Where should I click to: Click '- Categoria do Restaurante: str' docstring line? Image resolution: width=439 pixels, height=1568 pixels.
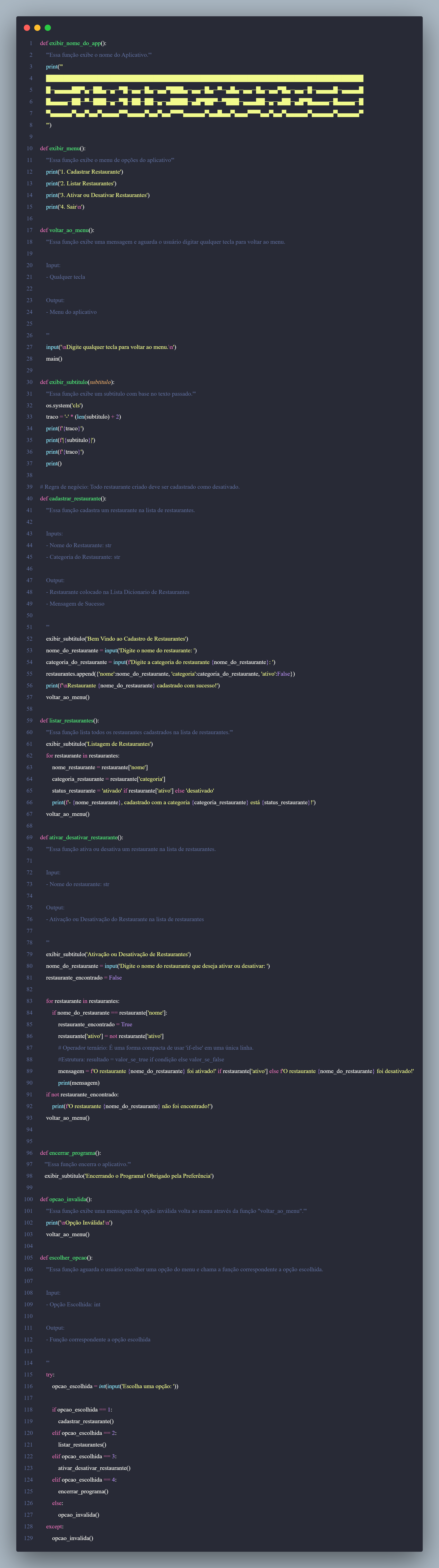click(83, 557)
